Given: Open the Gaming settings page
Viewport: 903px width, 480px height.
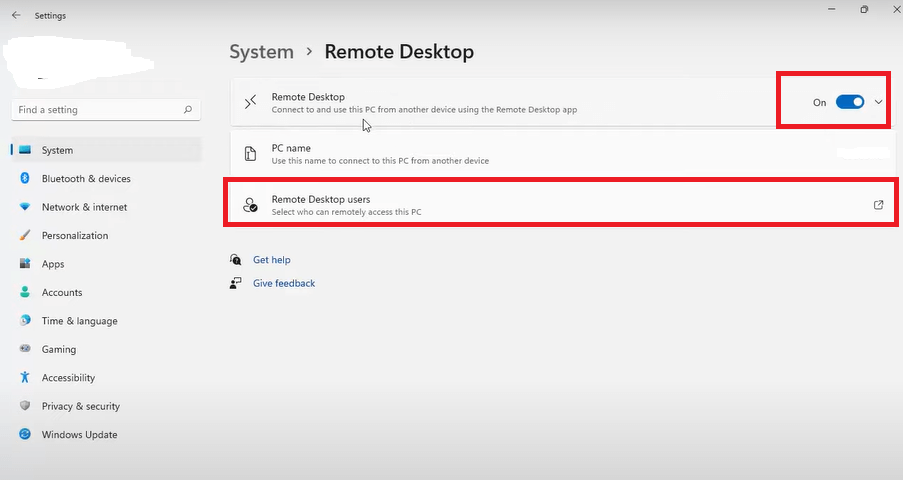Looking at the screenshot, I should click(58, 350).
